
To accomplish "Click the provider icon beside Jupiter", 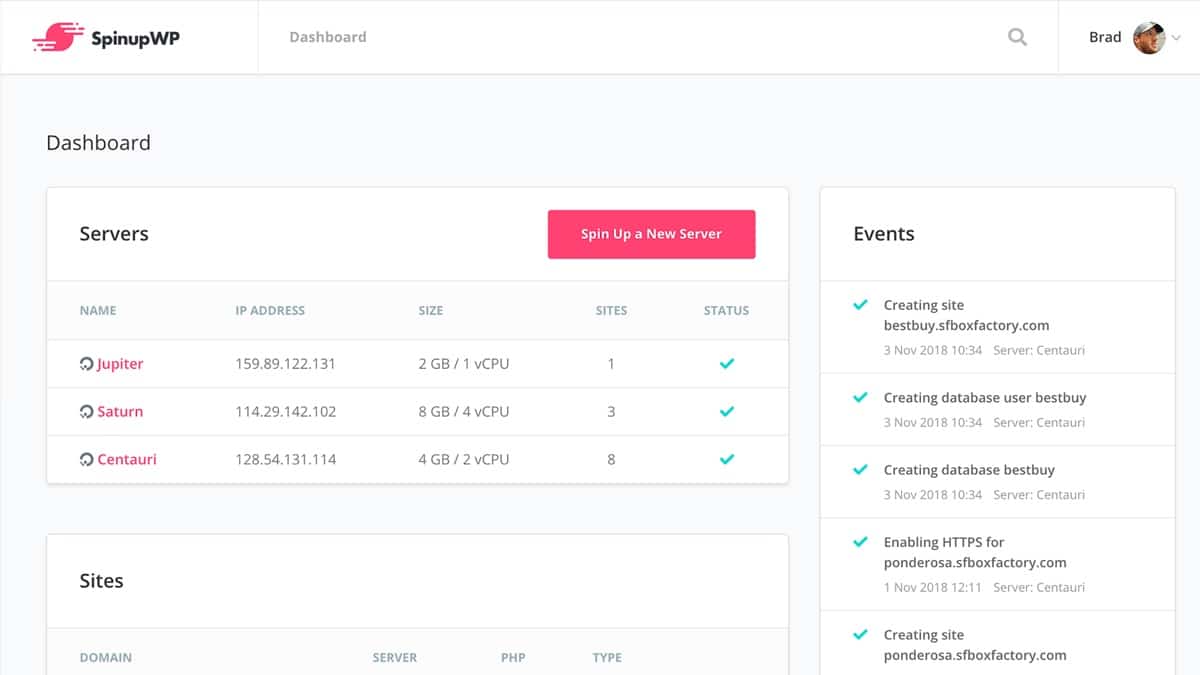I will pos(86,364).
